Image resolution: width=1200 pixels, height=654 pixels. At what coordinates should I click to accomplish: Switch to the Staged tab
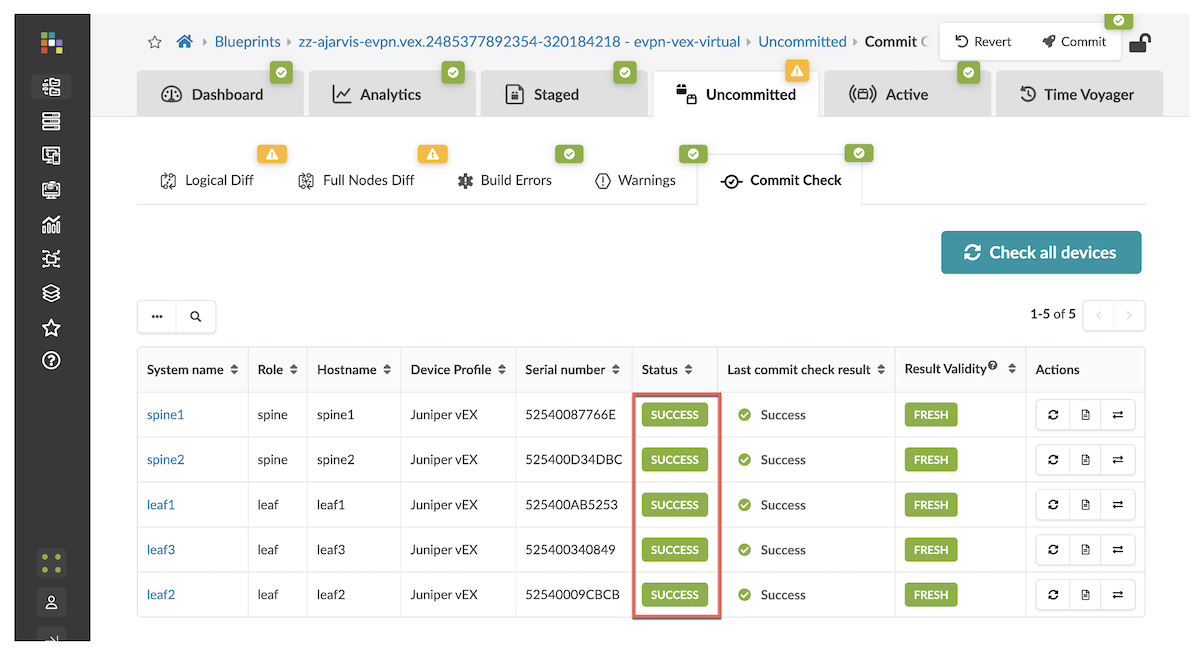(563, 94)
